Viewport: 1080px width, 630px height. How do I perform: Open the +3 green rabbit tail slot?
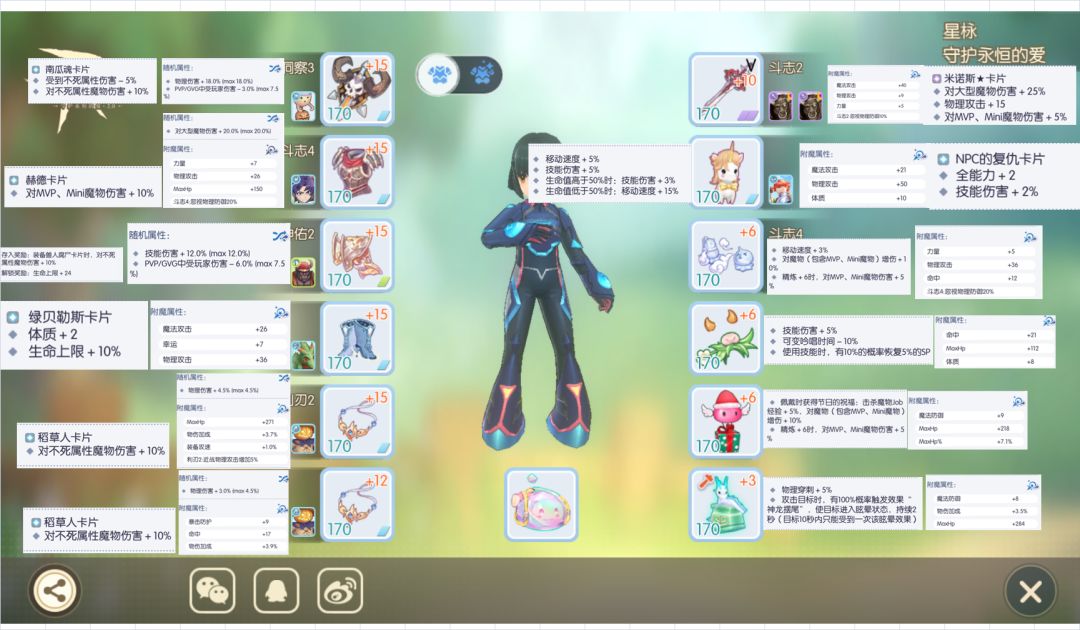point(726,505)
